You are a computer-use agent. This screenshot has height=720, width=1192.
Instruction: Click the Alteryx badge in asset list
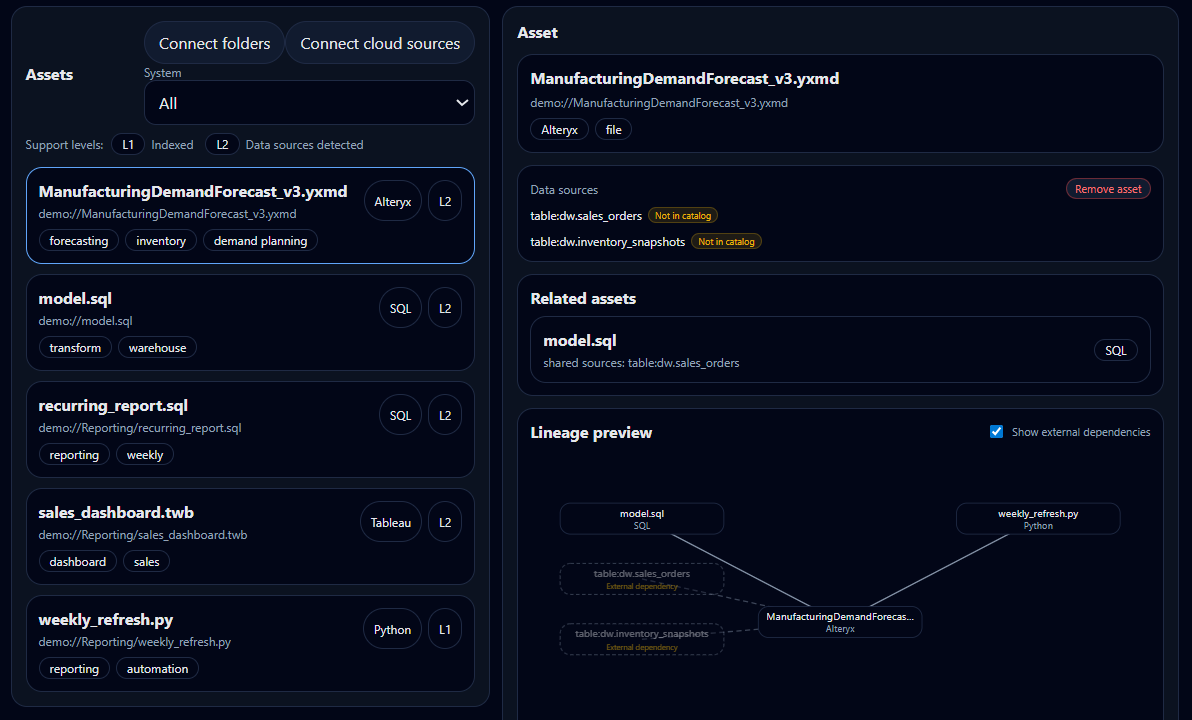(x=393, y=201)
